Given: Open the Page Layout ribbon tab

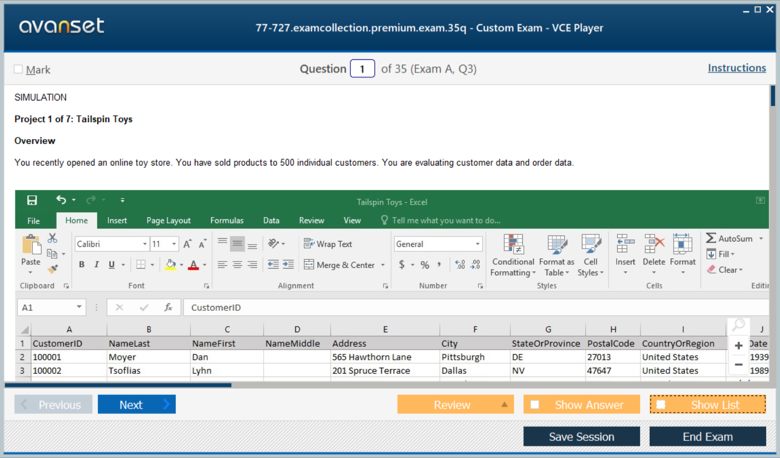Looking at the screenshot, I should [168, 221].
